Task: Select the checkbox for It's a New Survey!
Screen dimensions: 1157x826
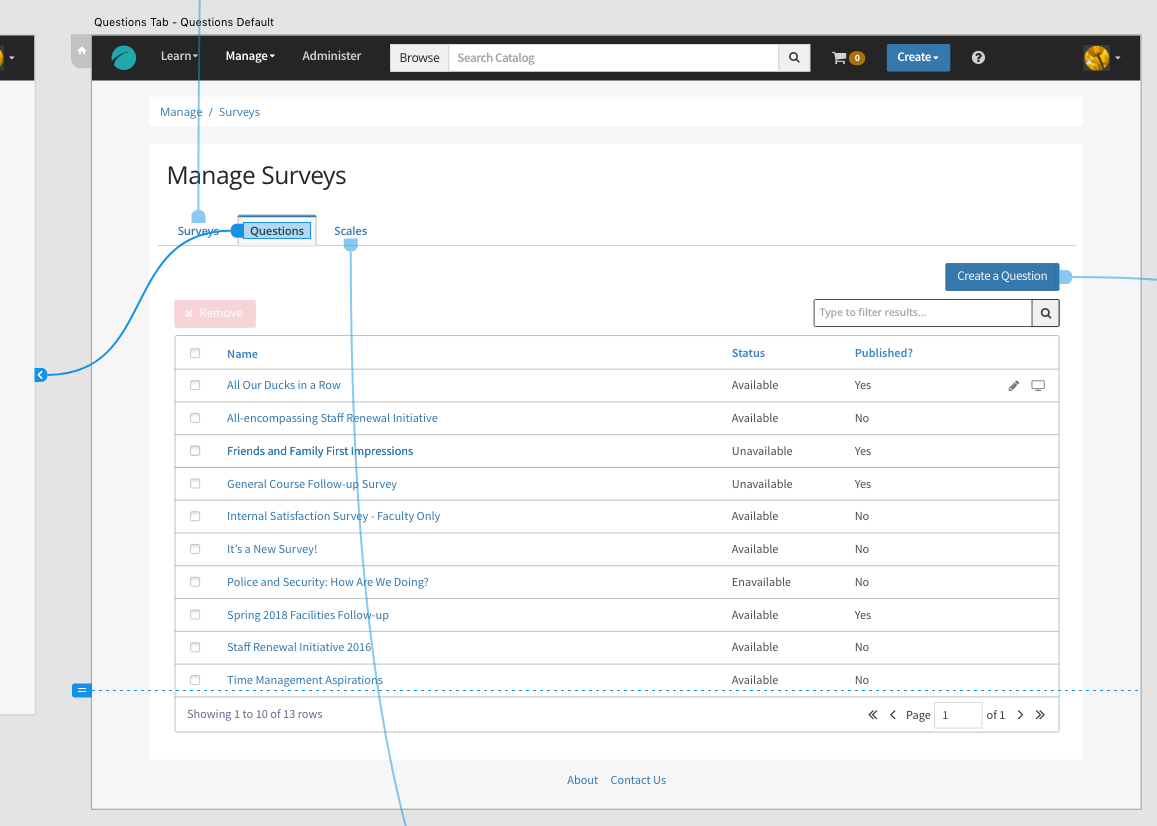Action: pos(195,549)
